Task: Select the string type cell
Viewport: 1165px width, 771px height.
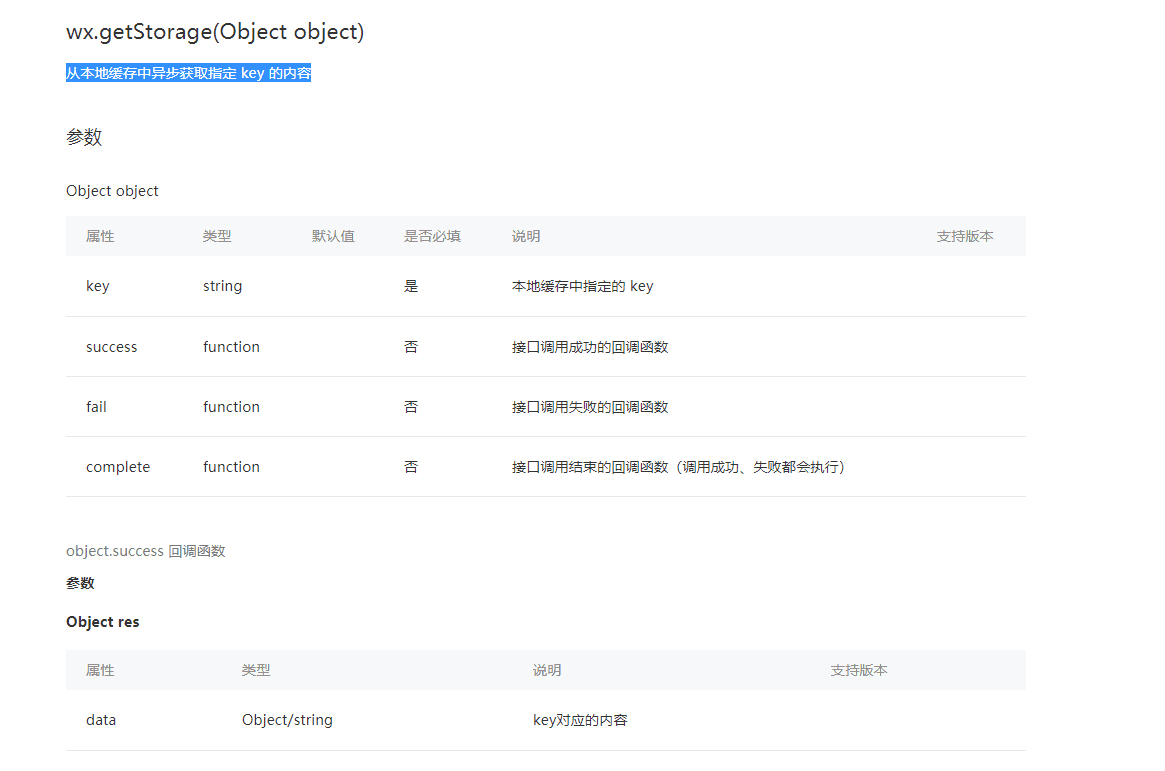Action: pyautogui.click(x=222, y=286)
